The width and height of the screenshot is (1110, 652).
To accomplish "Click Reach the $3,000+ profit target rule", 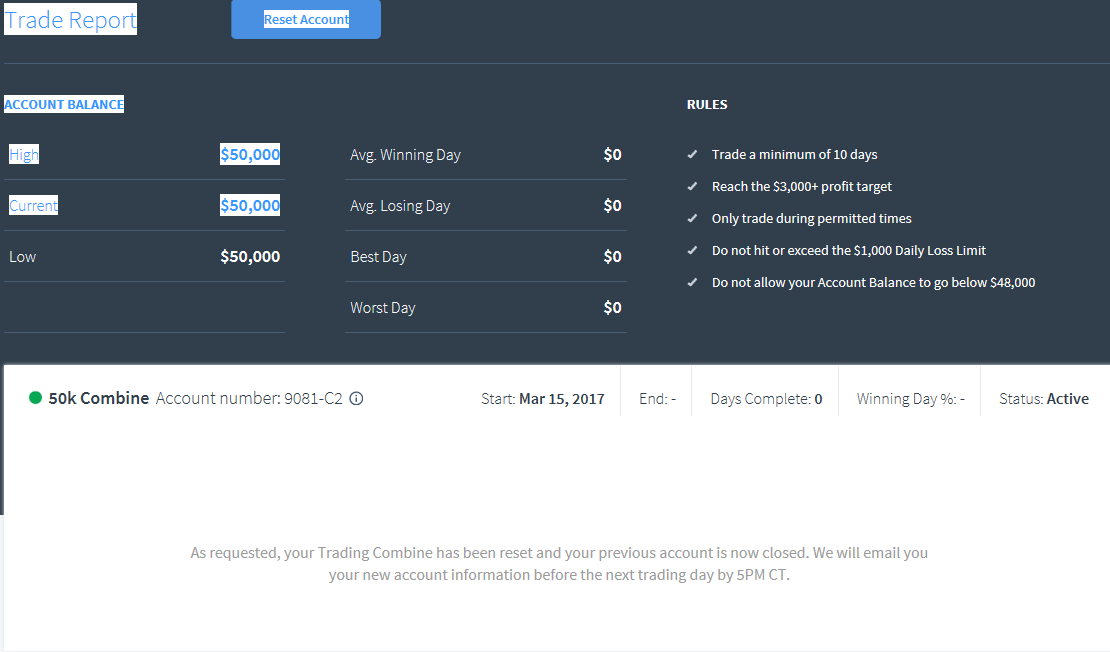I will [801, 186].
